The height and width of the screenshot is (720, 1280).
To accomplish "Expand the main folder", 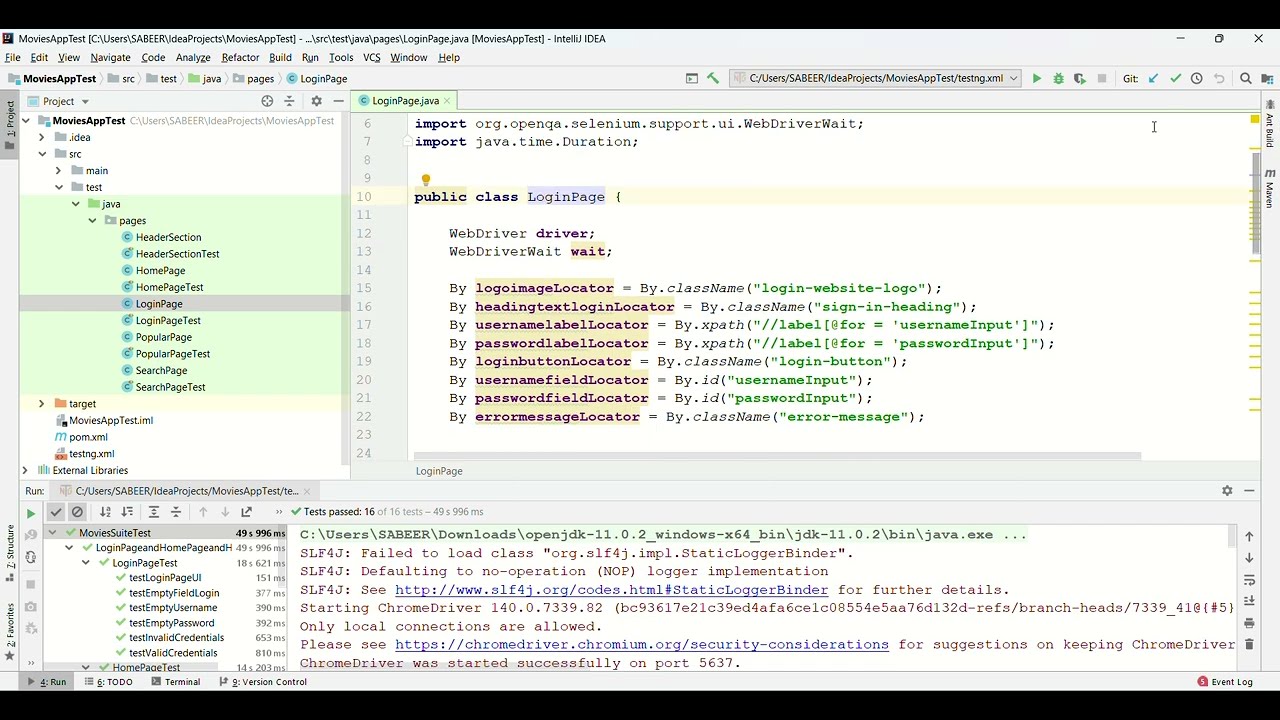I will (x=58, y=171).
